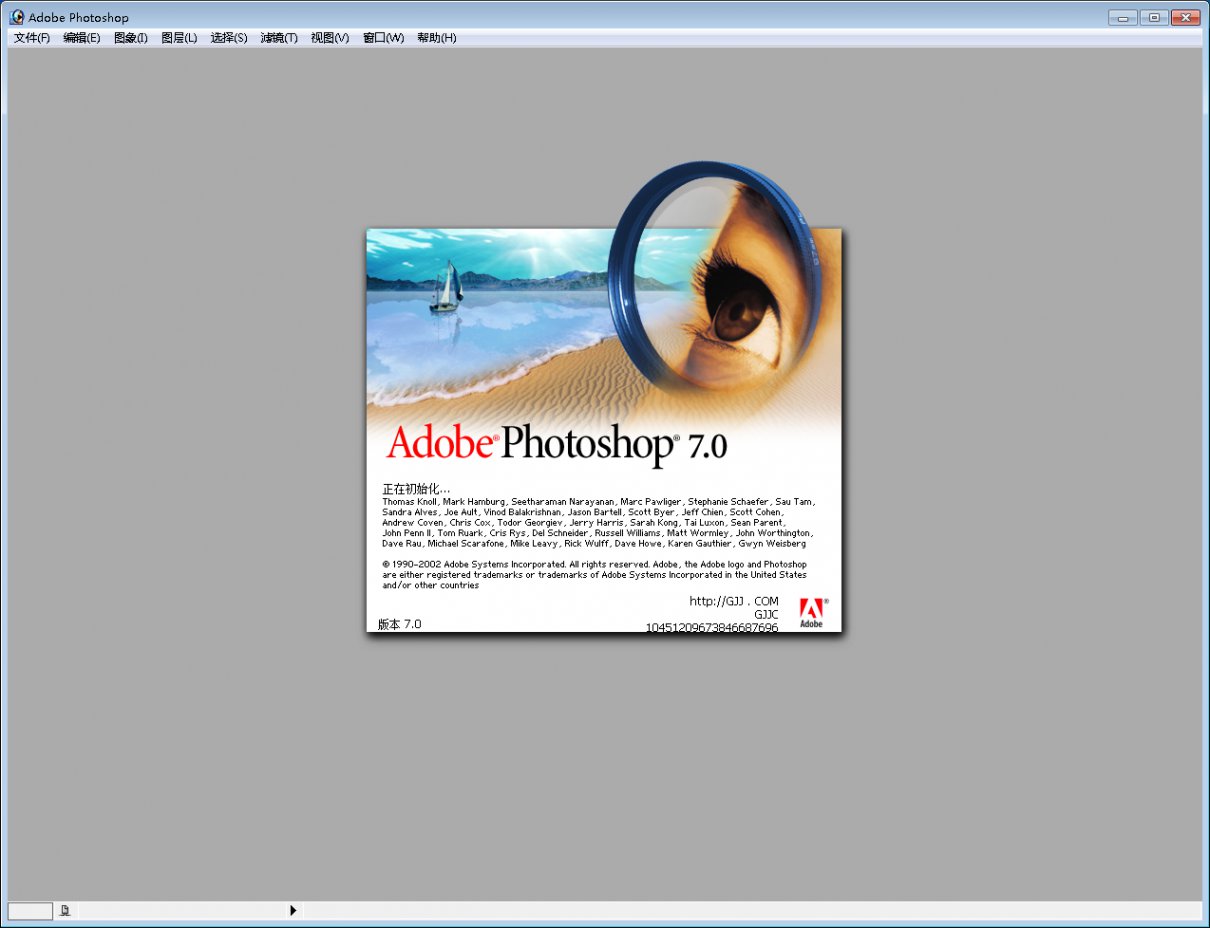
Task: Click the 正在初始化... status text
Action: (416, 489)
